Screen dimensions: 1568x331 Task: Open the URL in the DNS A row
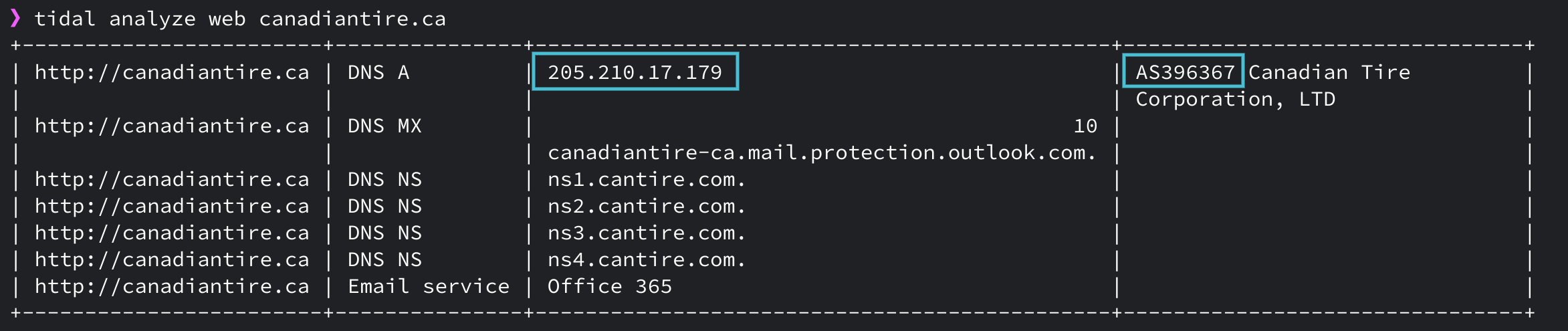pos(172,72)
